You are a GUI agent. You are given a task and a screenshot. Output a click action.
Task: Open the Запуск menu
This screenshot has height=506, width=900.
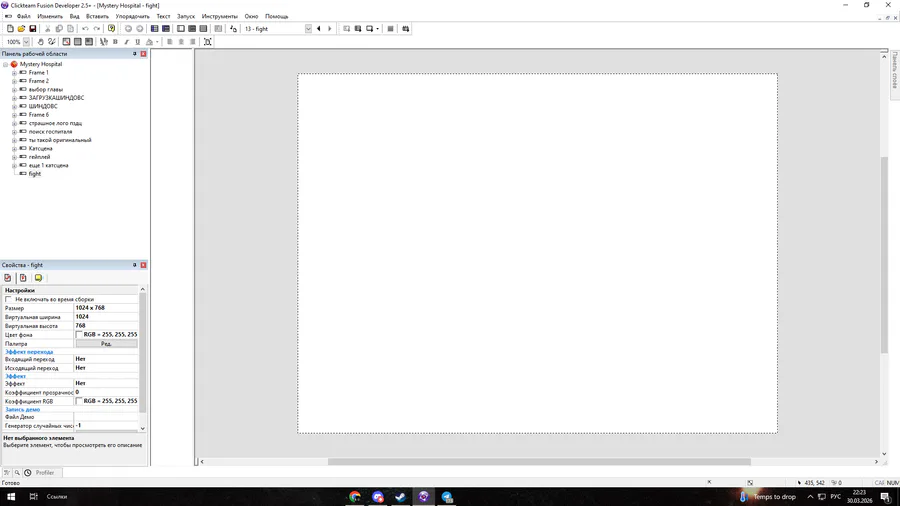tap(185, 17)
